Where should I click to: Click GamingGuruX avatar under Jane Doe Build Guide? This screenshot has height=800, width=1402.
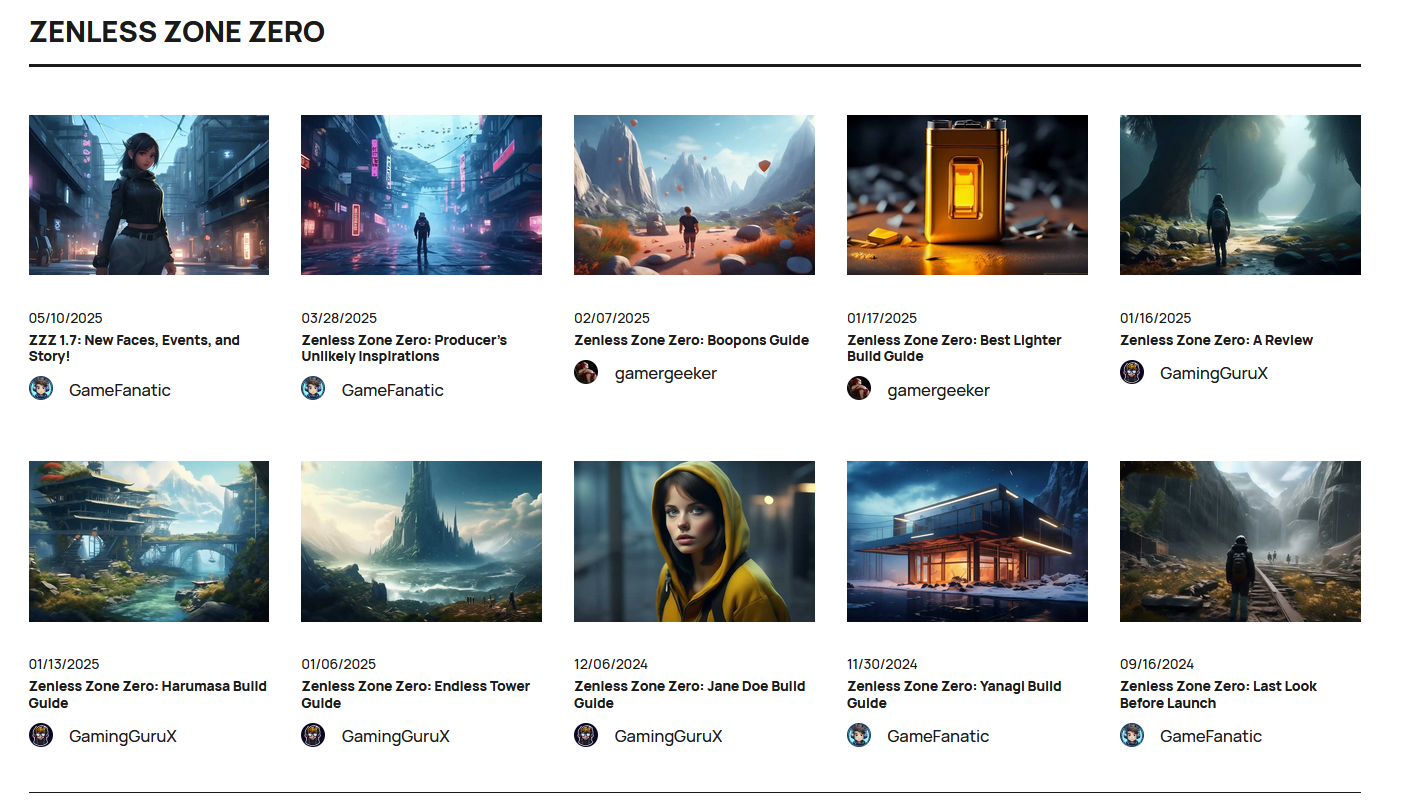click(586, 735)
